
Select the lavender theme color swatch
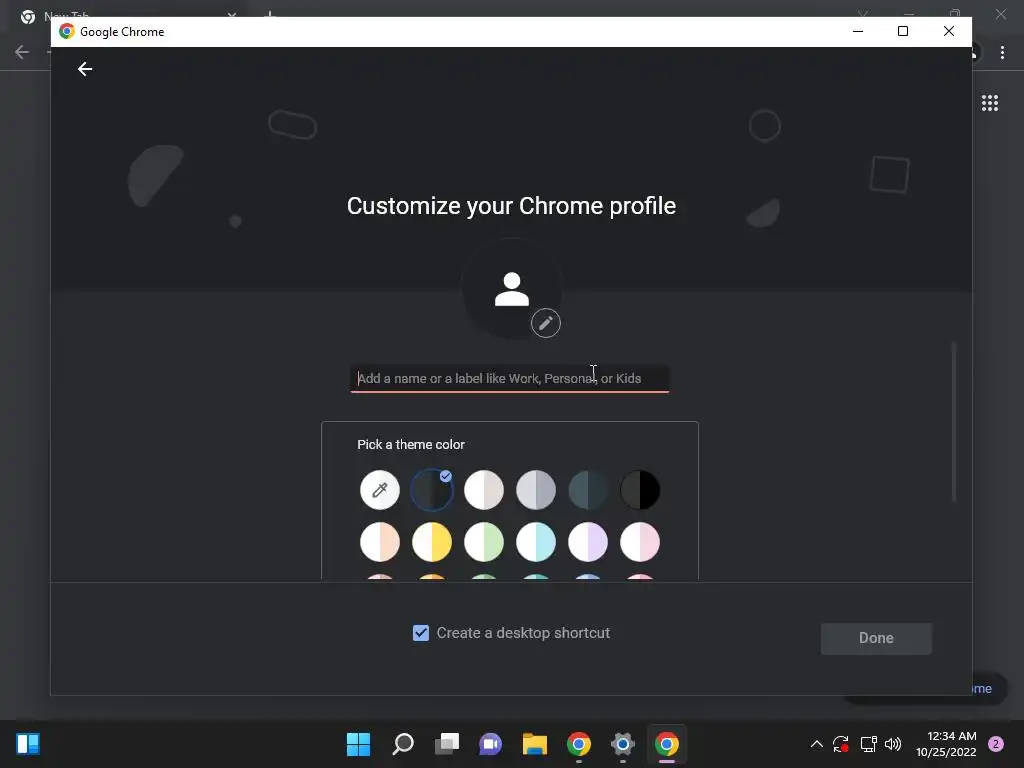(588, 542)
